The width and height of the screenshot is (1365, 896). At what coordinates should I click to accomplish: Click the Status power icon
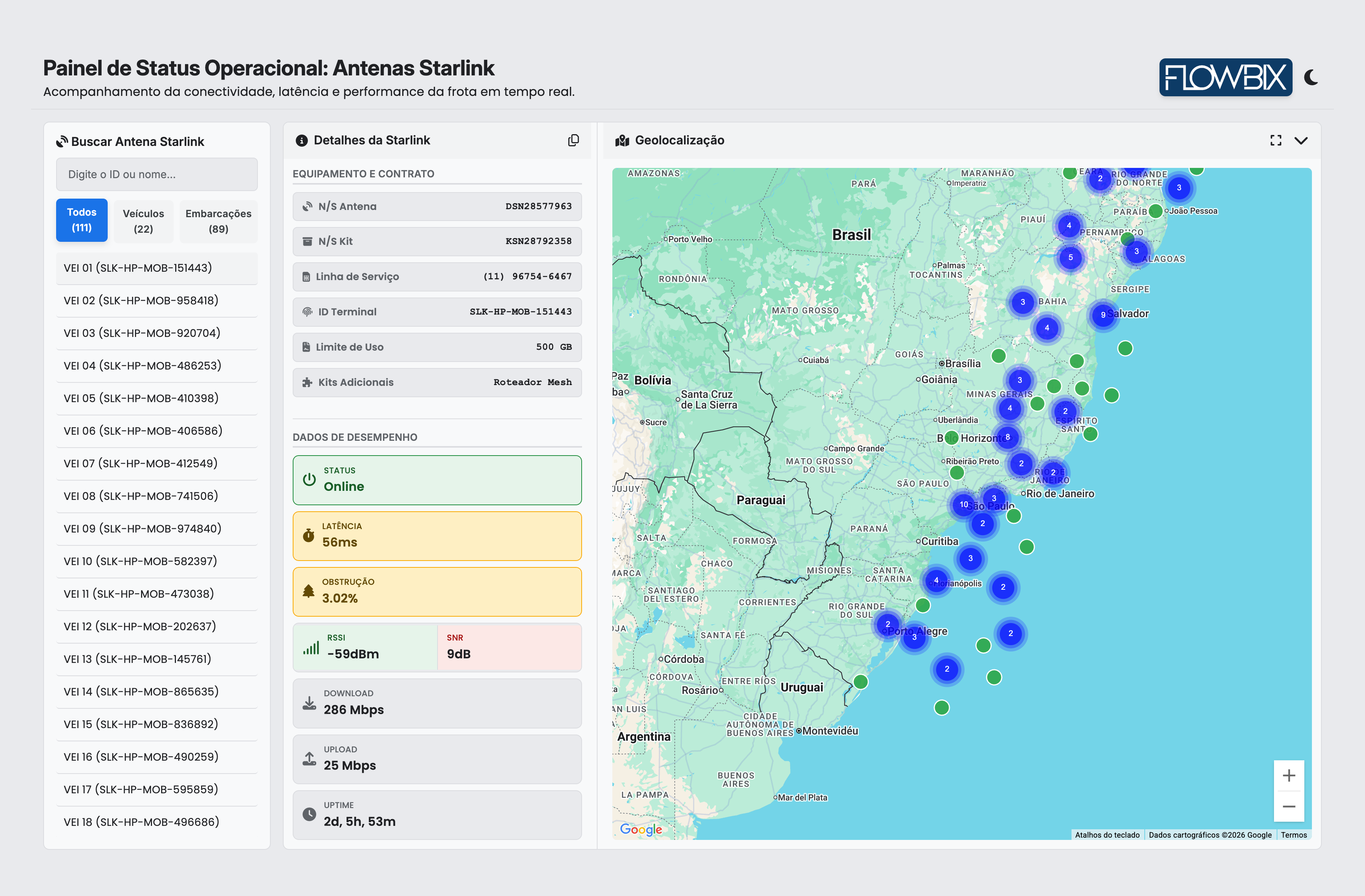[310, 480]
